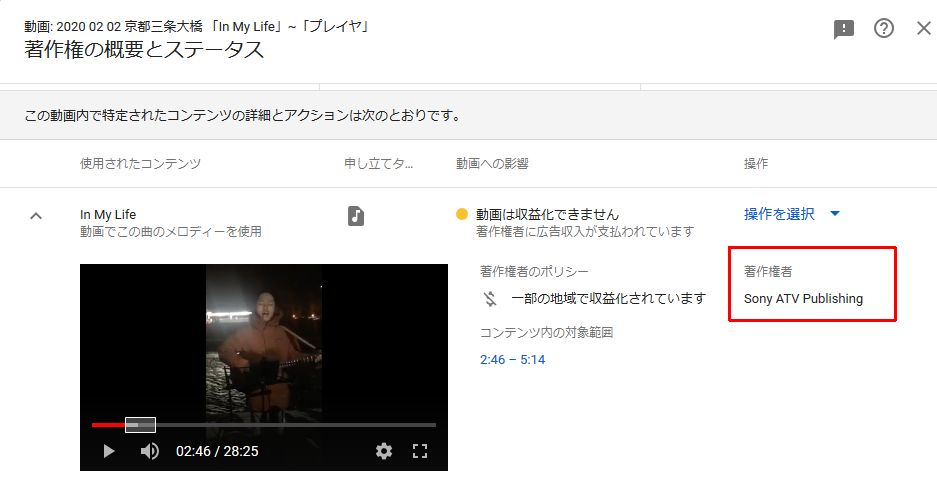Viewport: 937px width, 483px height.
Task: Click the video progress bar
Action: pyautogui.click(x=264, y=425)
